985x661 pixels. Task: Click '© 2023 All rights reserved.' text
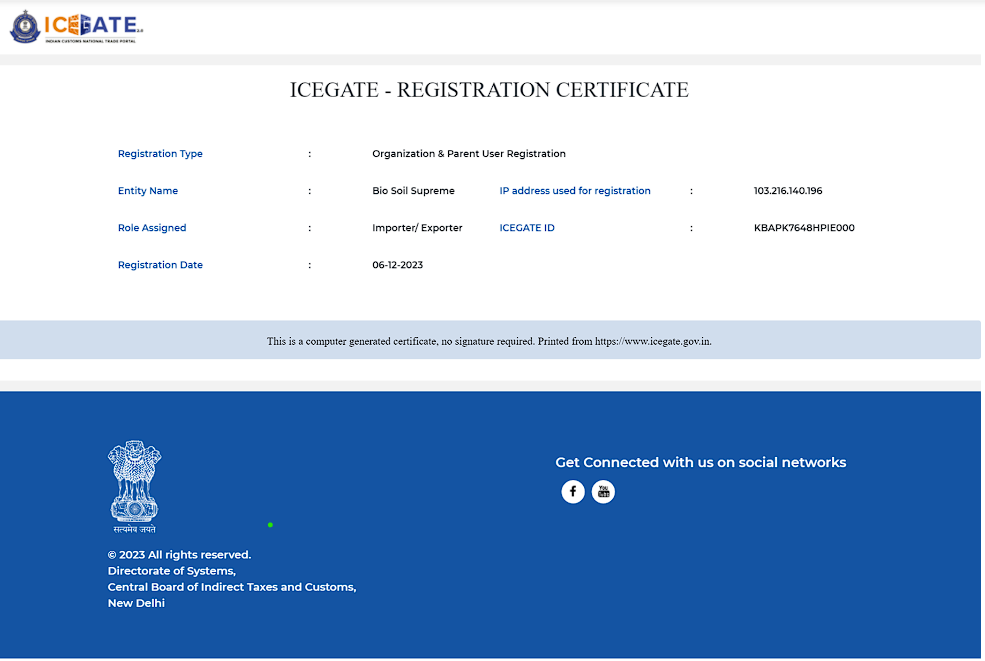point(179,555)
